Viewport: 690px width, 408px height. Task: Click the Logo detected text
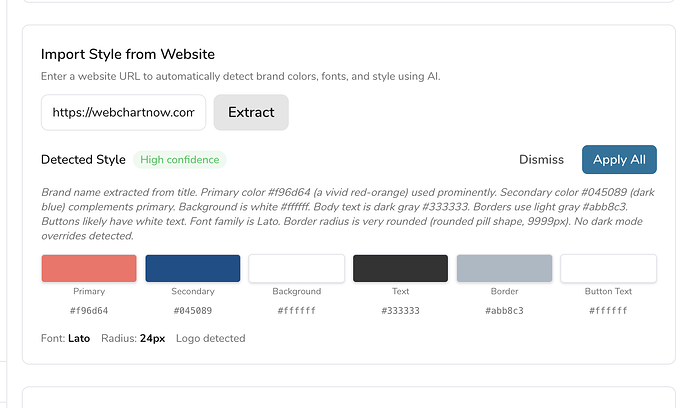210,339
